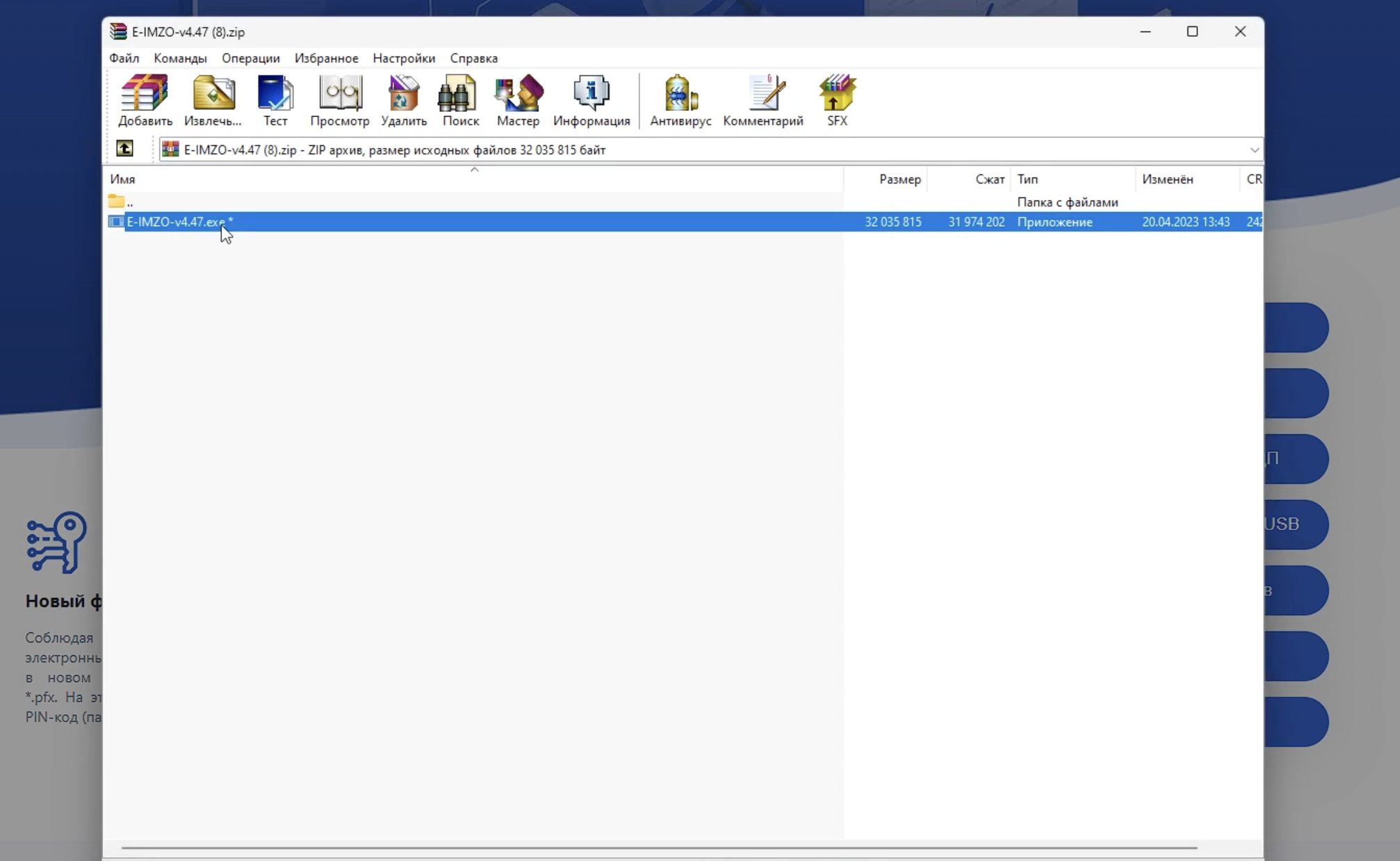
Task: Select the E-IMZO-v4.47.exe file row
Action: (x=178, y=222)
